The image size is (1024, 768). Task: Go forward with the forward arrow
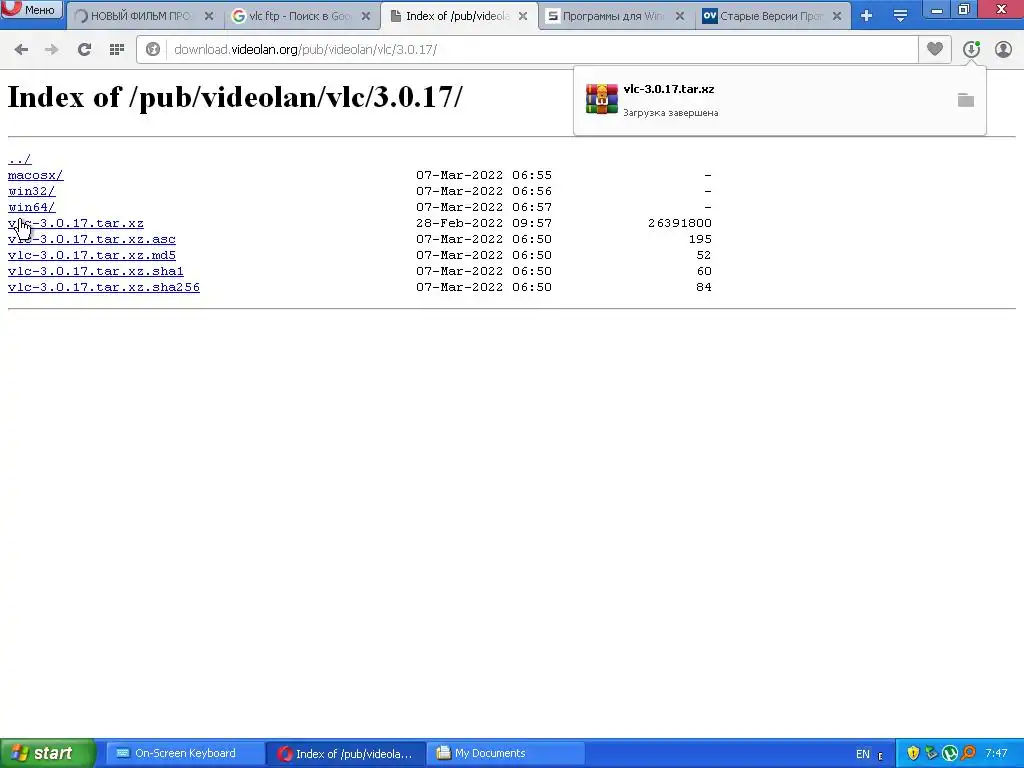52,50
